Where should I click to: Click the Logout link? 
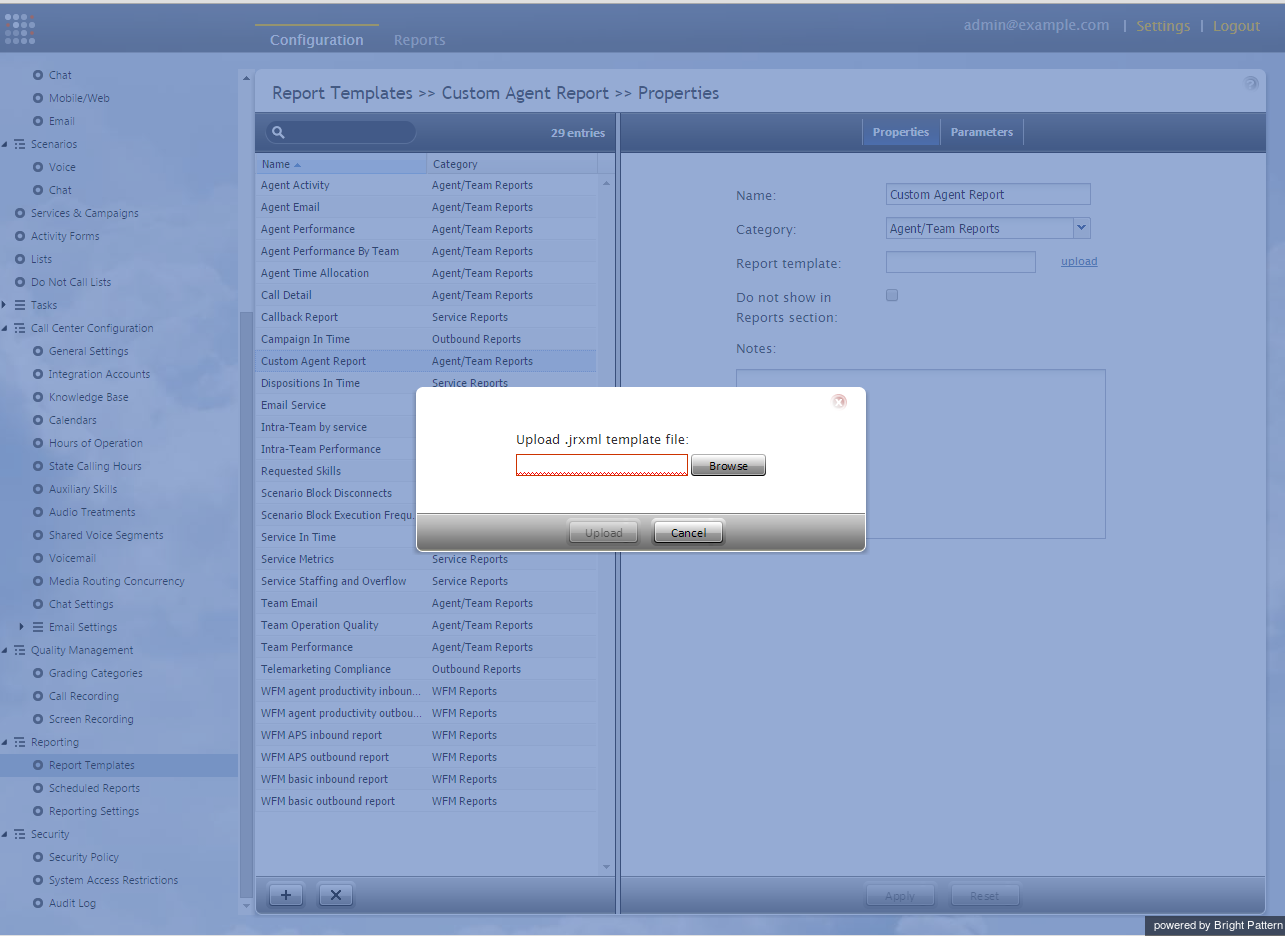pyautogui.click(x=1236, y=26)
